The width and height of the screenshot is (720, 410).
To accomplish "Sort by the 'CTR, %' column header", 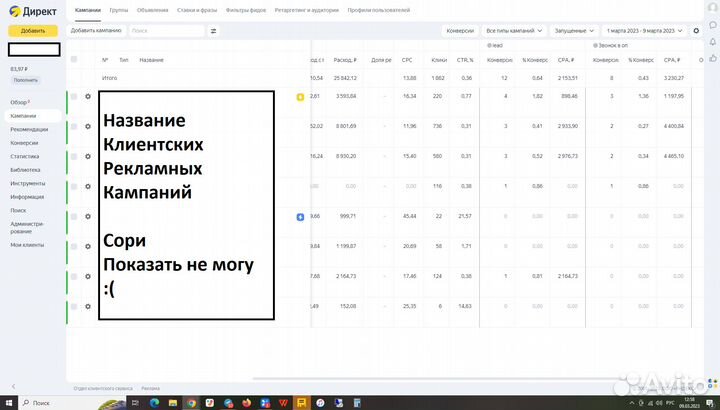I will (465, 60).
